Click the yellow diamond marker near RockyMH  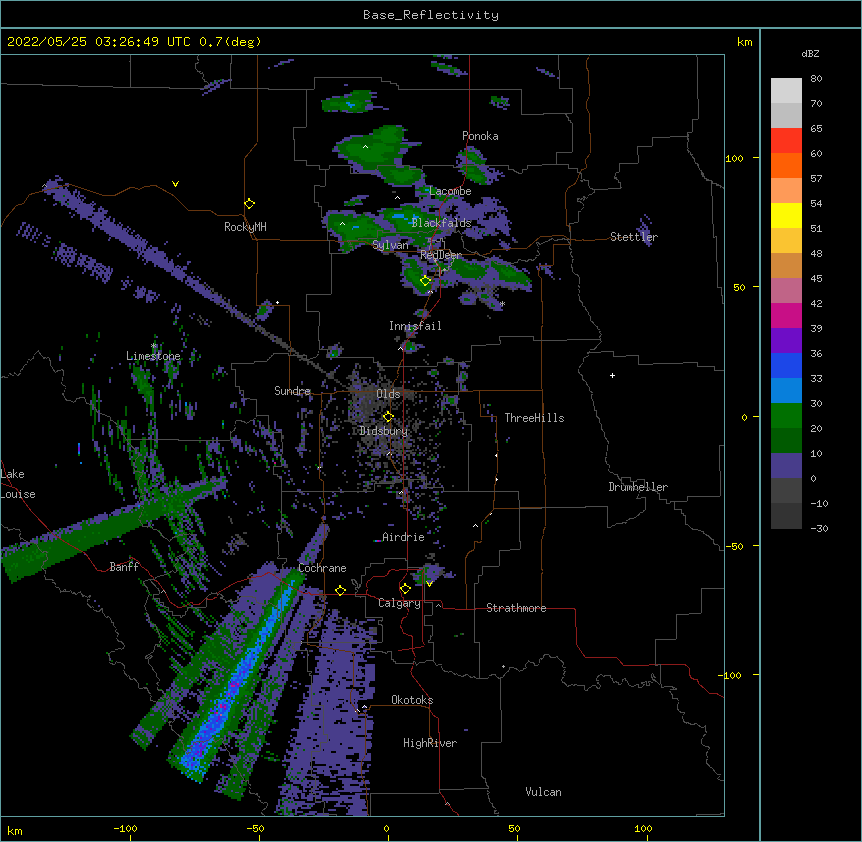tap(250, 204)
